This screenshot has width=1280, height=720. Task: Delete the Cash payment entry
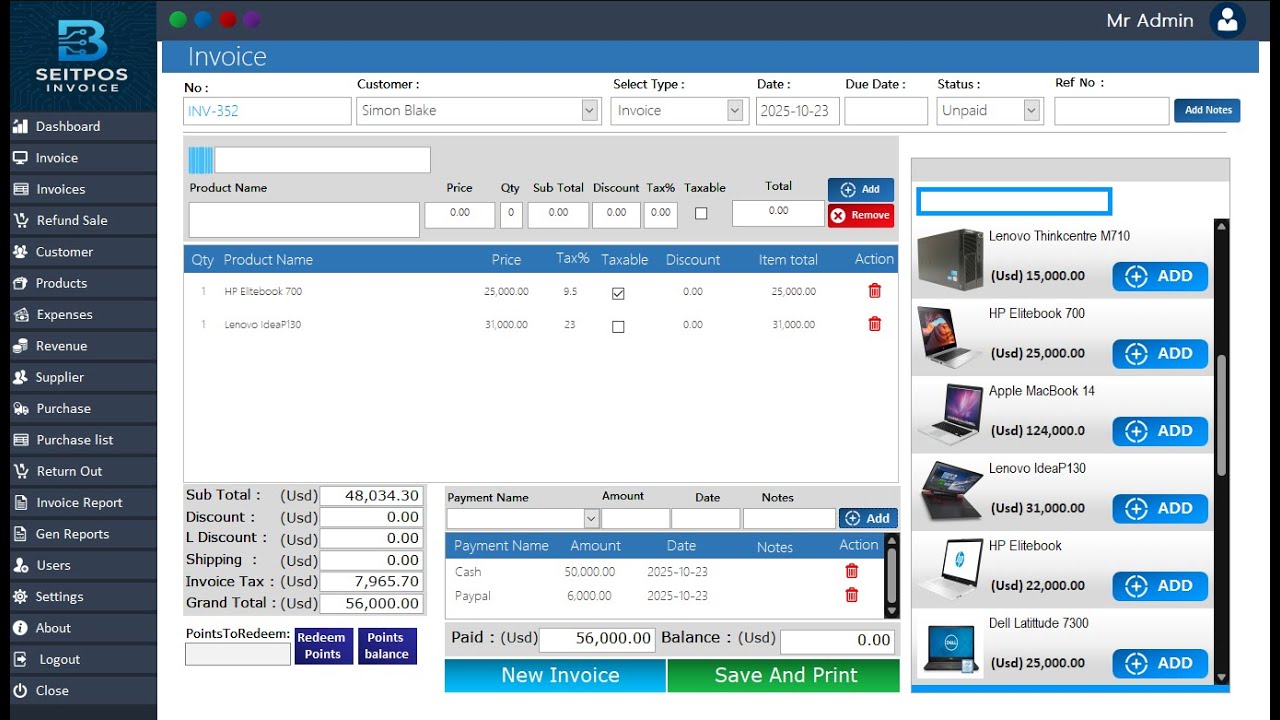pyautogui.click(x=852, y=571)
